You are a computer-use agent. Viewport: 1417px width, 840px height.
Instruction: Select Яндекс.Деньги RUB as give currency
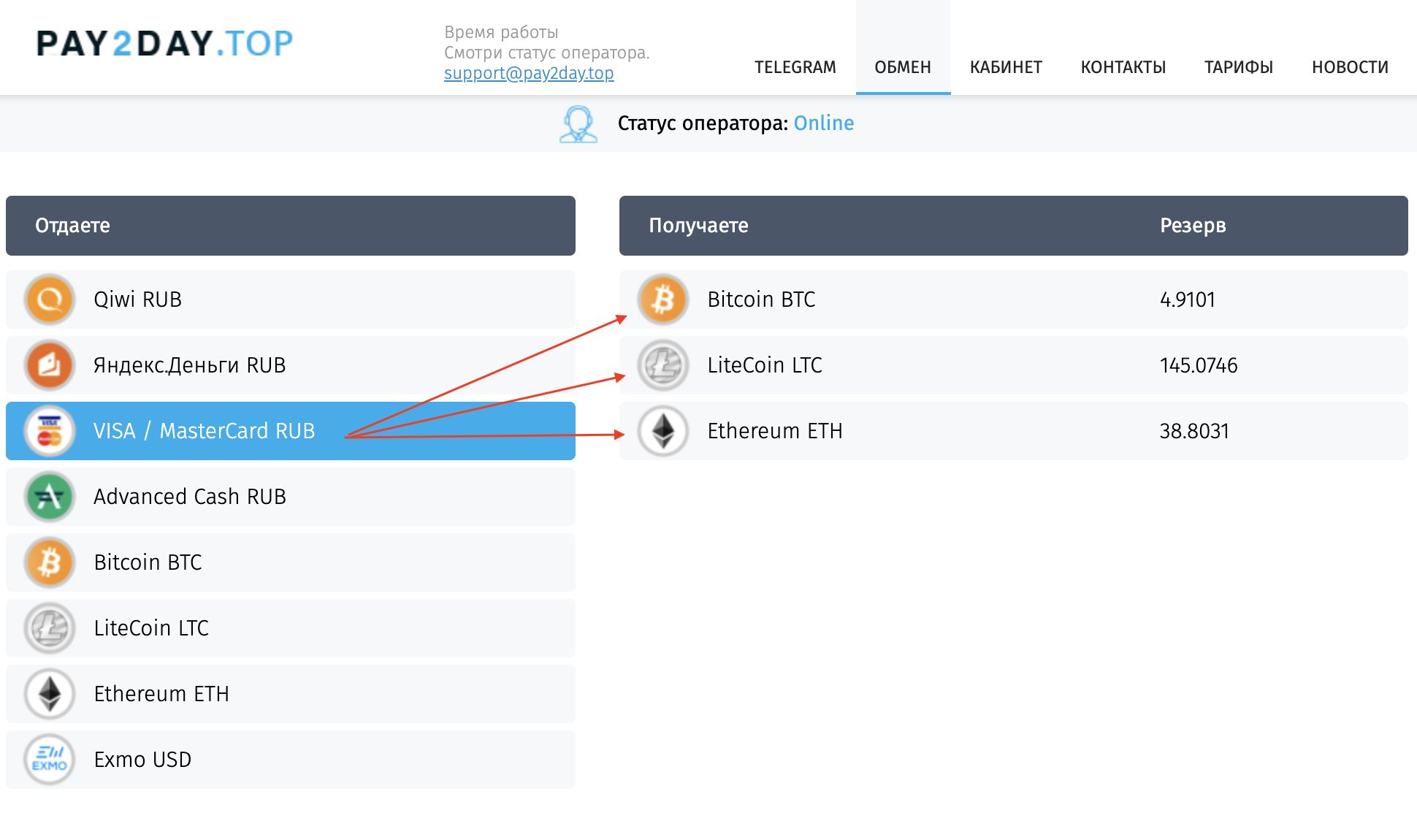[291, 365]
